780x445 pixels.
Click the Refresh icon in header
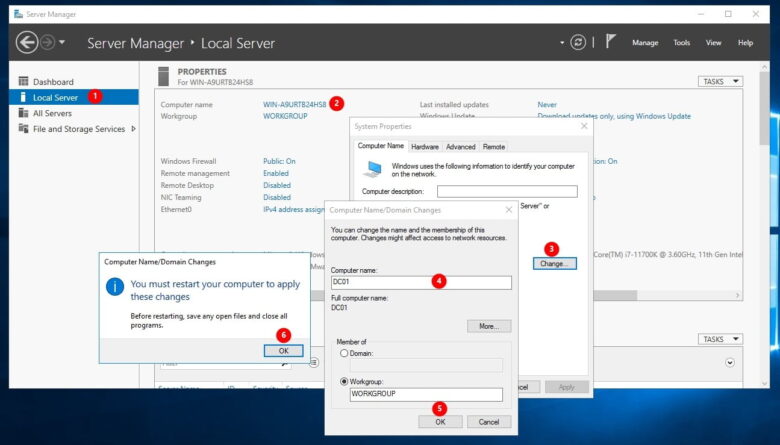click(x=578, y=43)
